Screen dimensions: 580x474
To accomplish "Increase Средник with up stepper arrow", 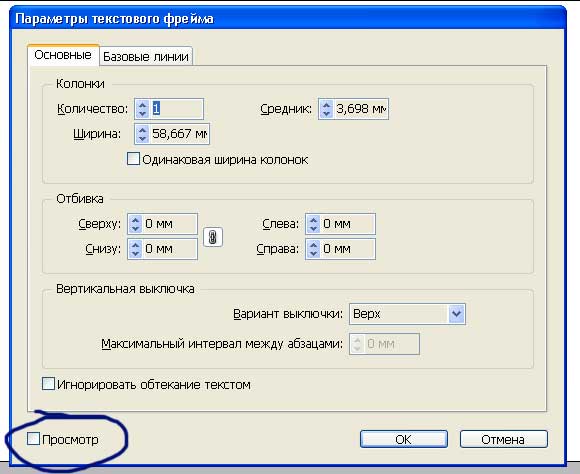I will pyautogui.click(x=326, y=105).
